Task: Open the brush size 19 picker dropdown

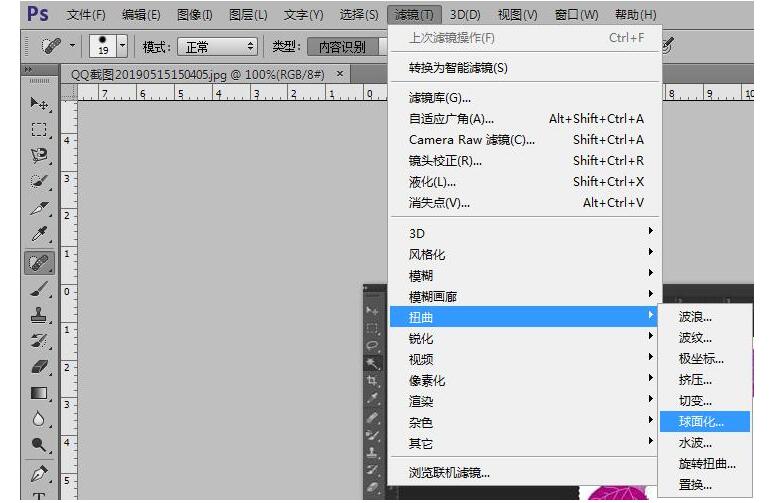Action: pyautogui.click(x=122, y=46)
